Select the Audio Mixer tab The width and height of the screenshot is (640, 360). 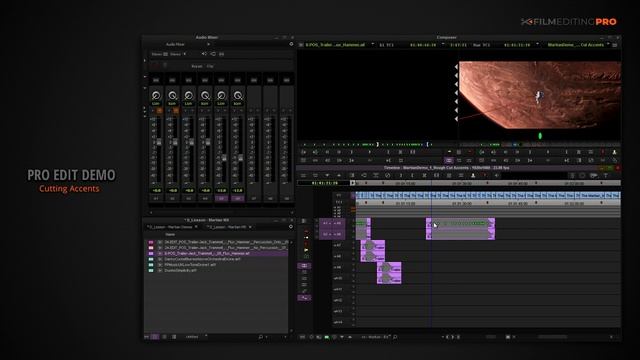point(175,44)
